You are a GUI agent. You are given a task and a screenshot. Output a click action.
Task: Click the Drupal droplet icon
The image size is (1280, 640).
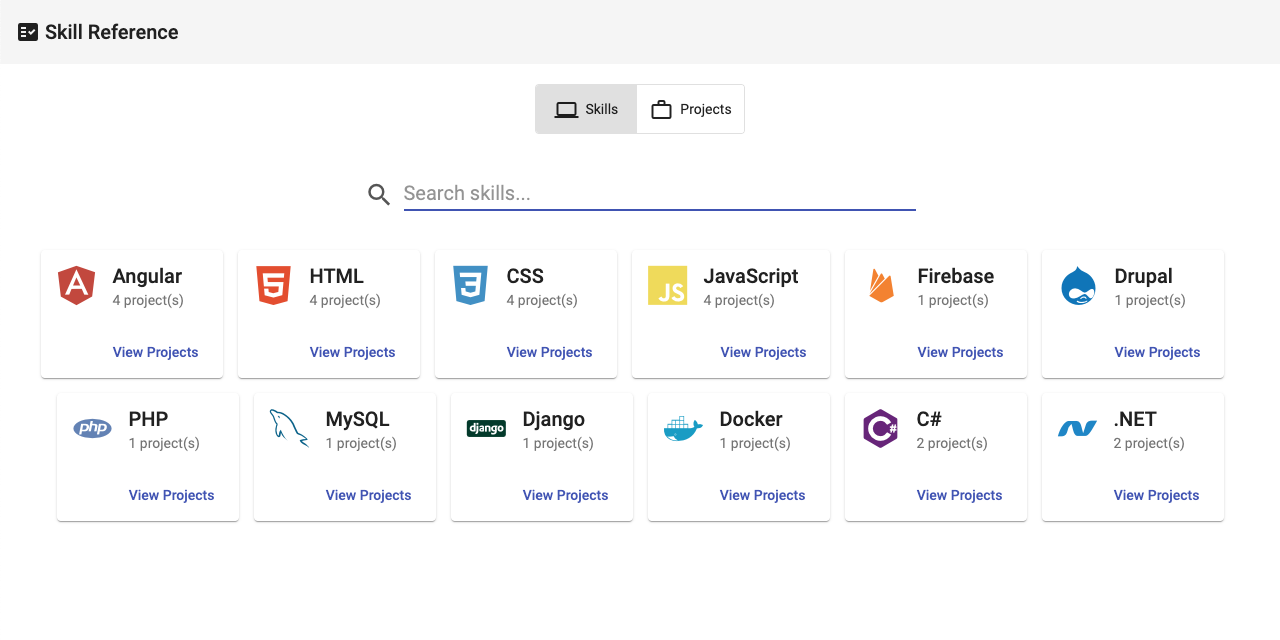[1078, 286]
